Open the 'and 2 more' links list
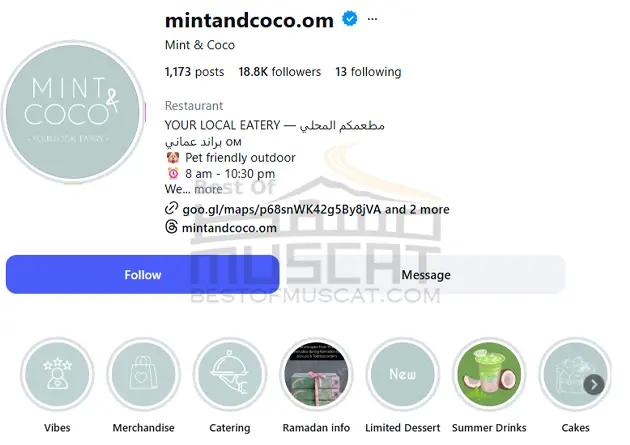Viewport: 630px width, 445px height. (x=417, y=209)
